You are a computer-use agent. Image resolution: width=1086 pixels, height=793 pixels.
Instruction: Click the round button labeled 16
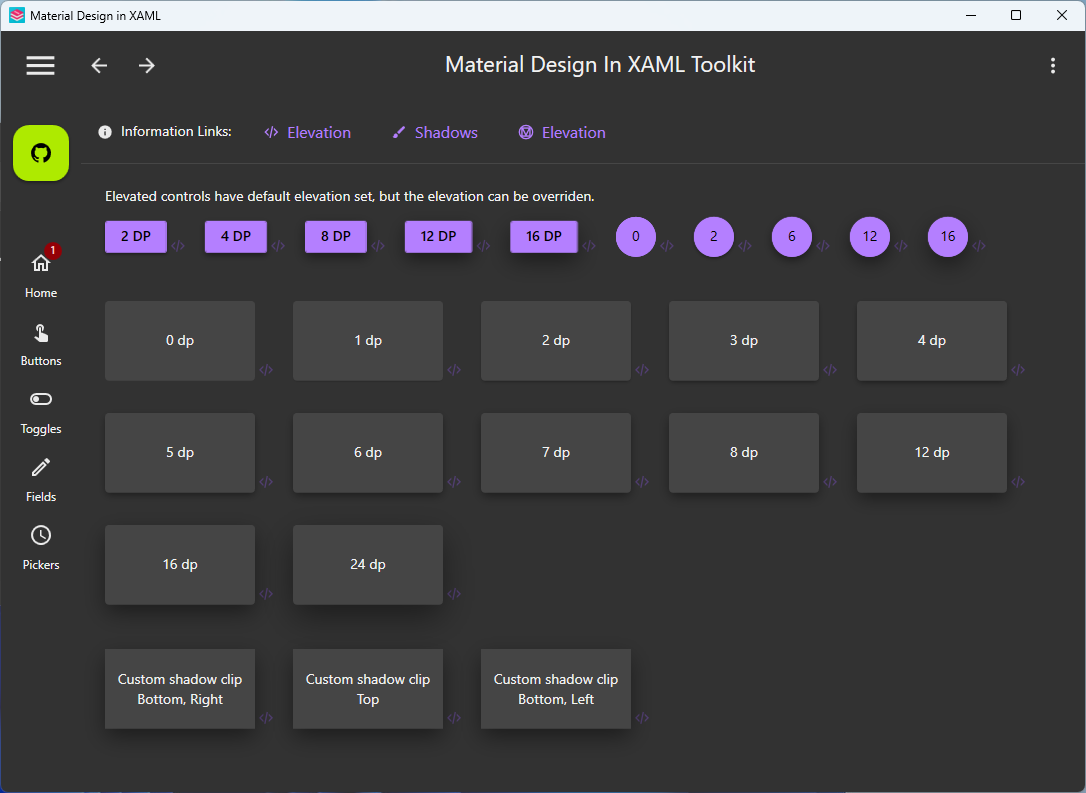point(947,237)
